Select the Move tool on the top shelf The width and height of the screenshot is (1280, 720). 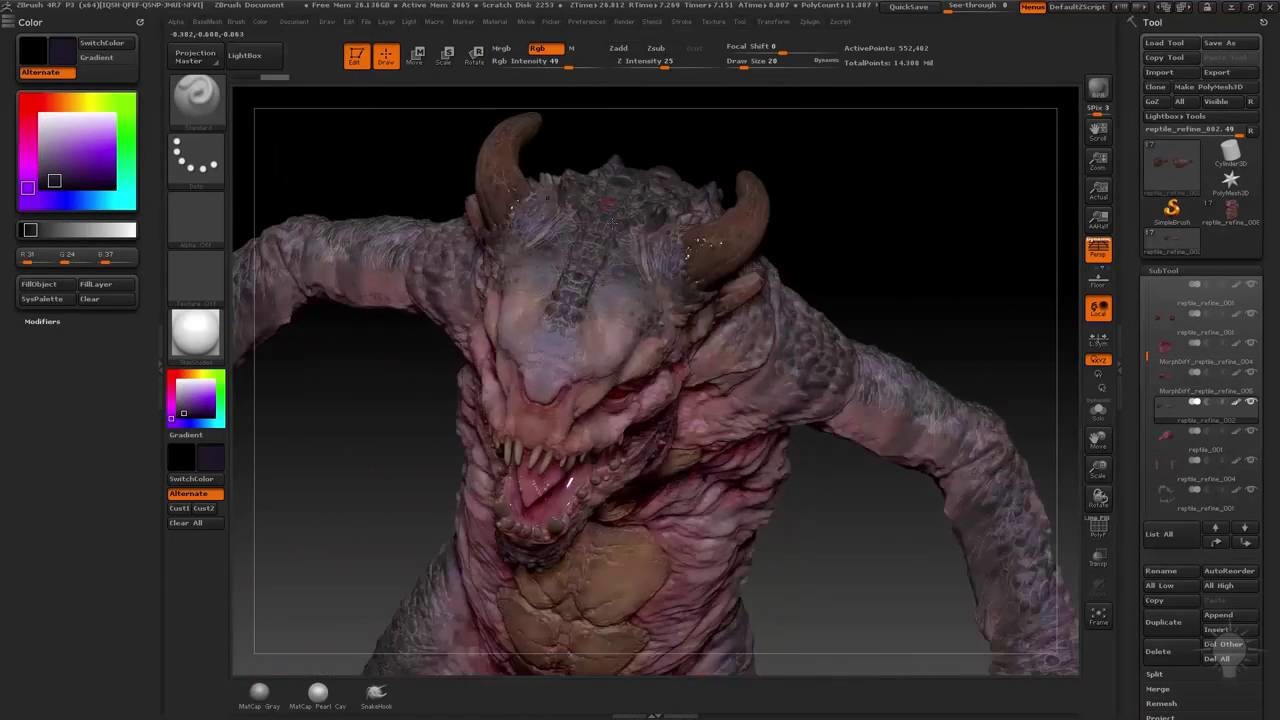(415, 55)
